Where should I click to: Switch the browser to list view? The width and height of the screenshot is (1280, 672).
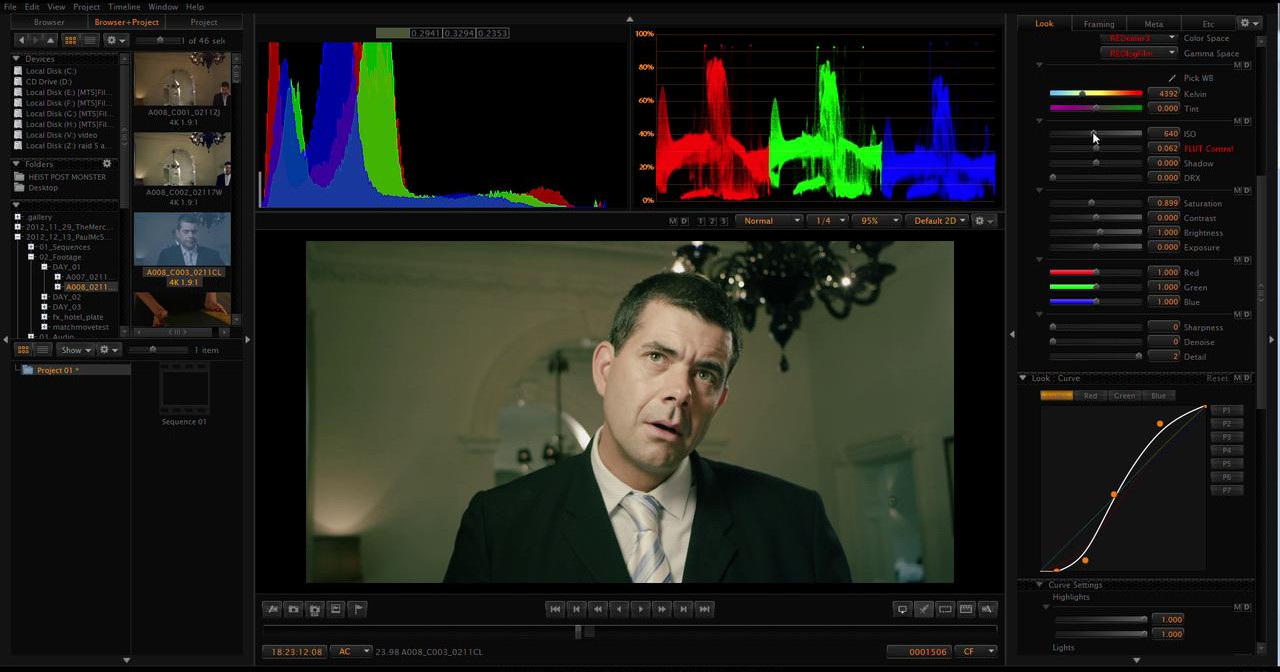tap(90, 40)
